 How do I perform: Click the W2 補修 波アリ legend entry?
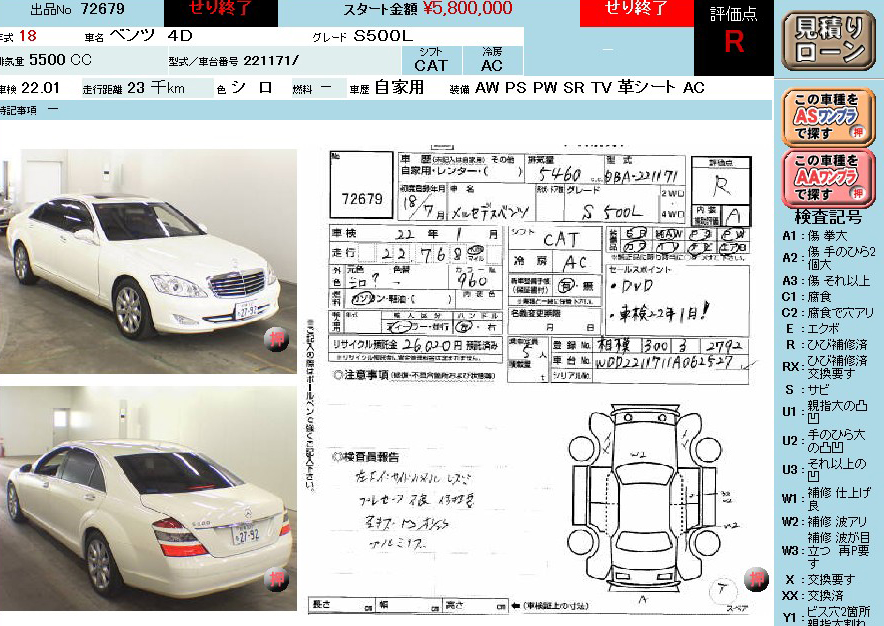pos(824,522)
